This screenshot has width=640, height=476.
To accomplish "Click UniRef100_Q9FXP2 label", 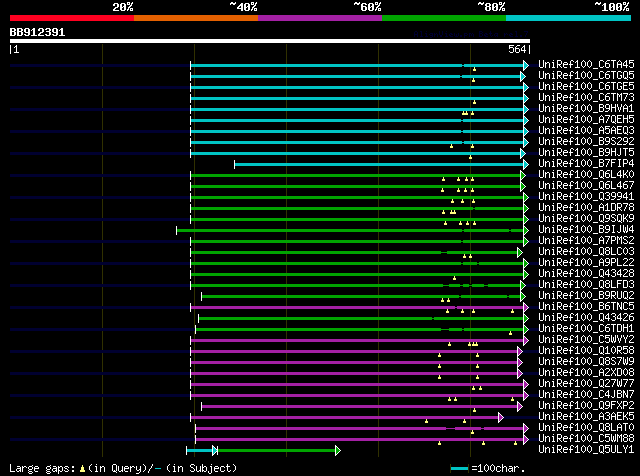I will [x=586, y=406].
